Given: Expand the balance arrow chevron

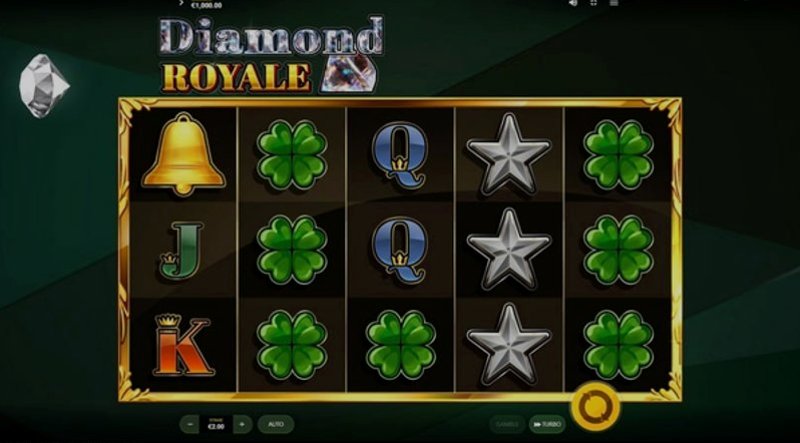Looking at the screenshot, I should coord(181,3).
